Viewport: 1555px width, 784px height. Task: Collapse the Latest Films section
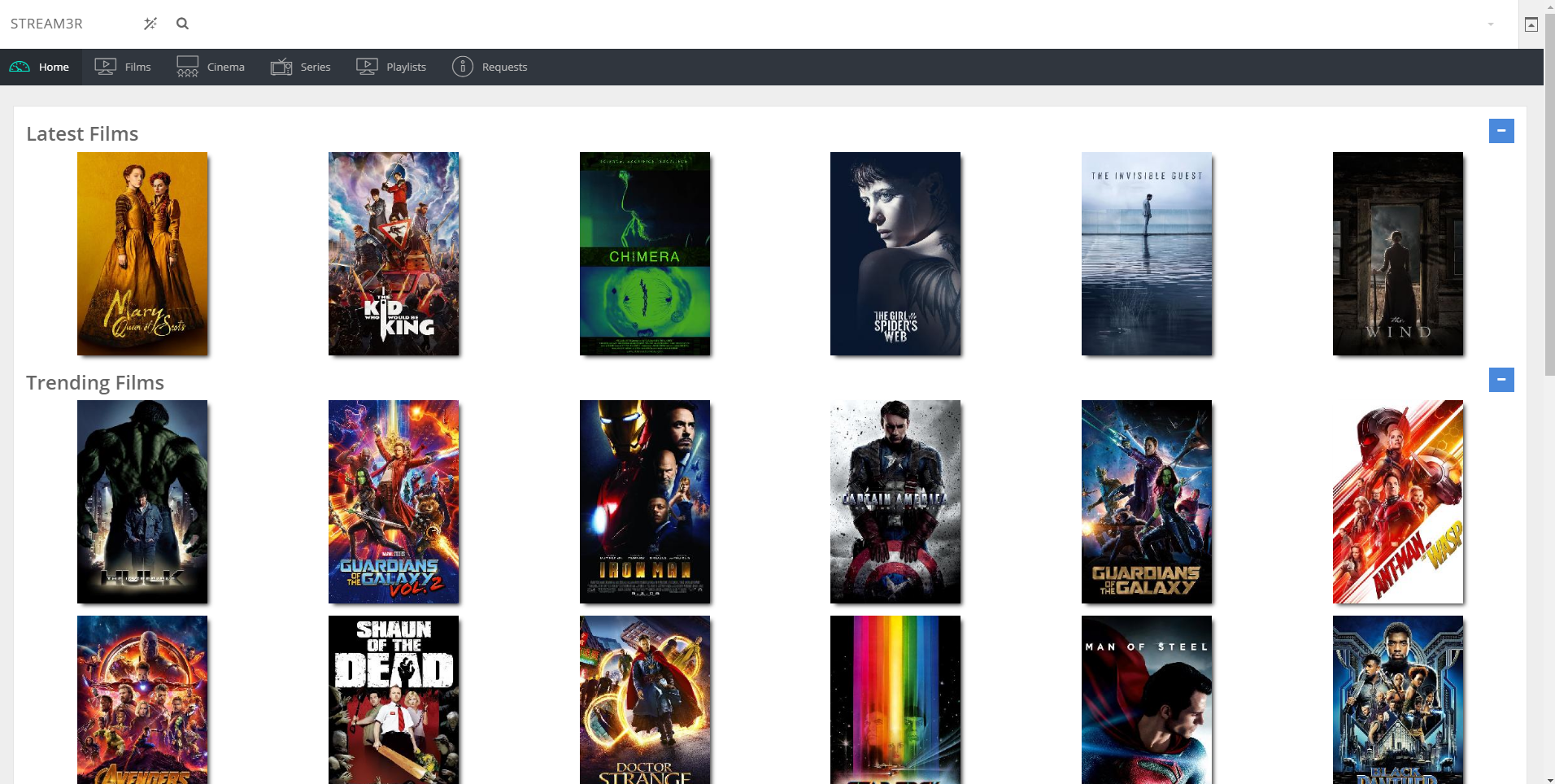tap(1501, 131)
